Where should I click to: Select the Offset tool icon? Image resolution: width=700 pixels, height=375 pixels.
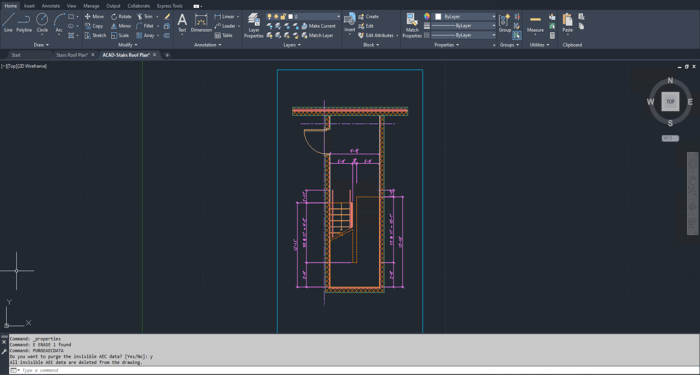point(167,35)
